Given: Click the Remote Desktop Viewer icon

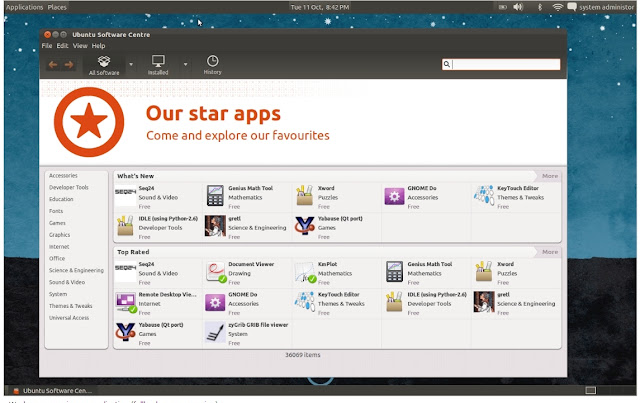Looking at the screenshot, I should click(x=126, y=303).
